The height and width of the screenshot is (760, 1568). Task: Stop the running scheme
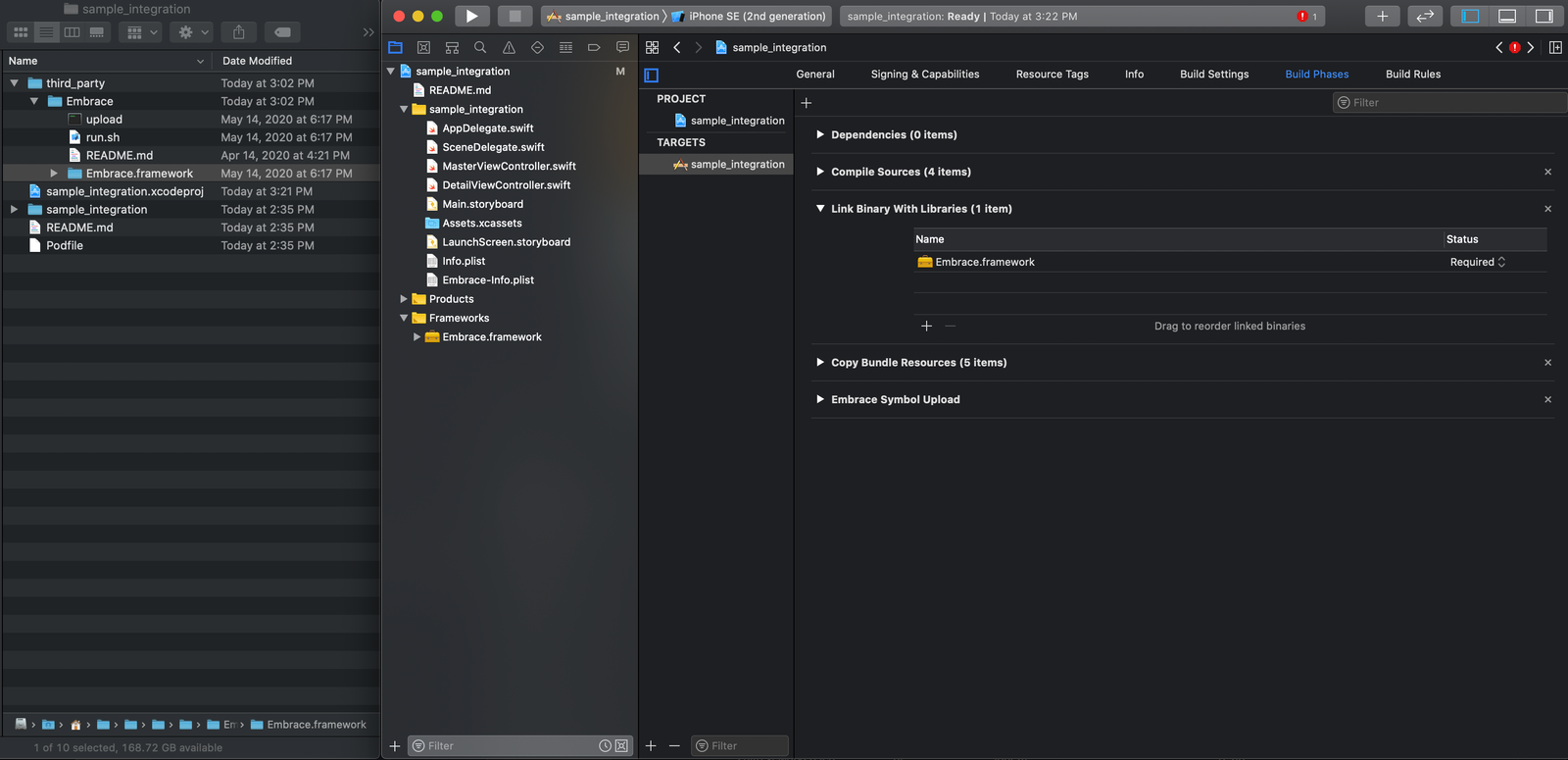tap(514, 16)
